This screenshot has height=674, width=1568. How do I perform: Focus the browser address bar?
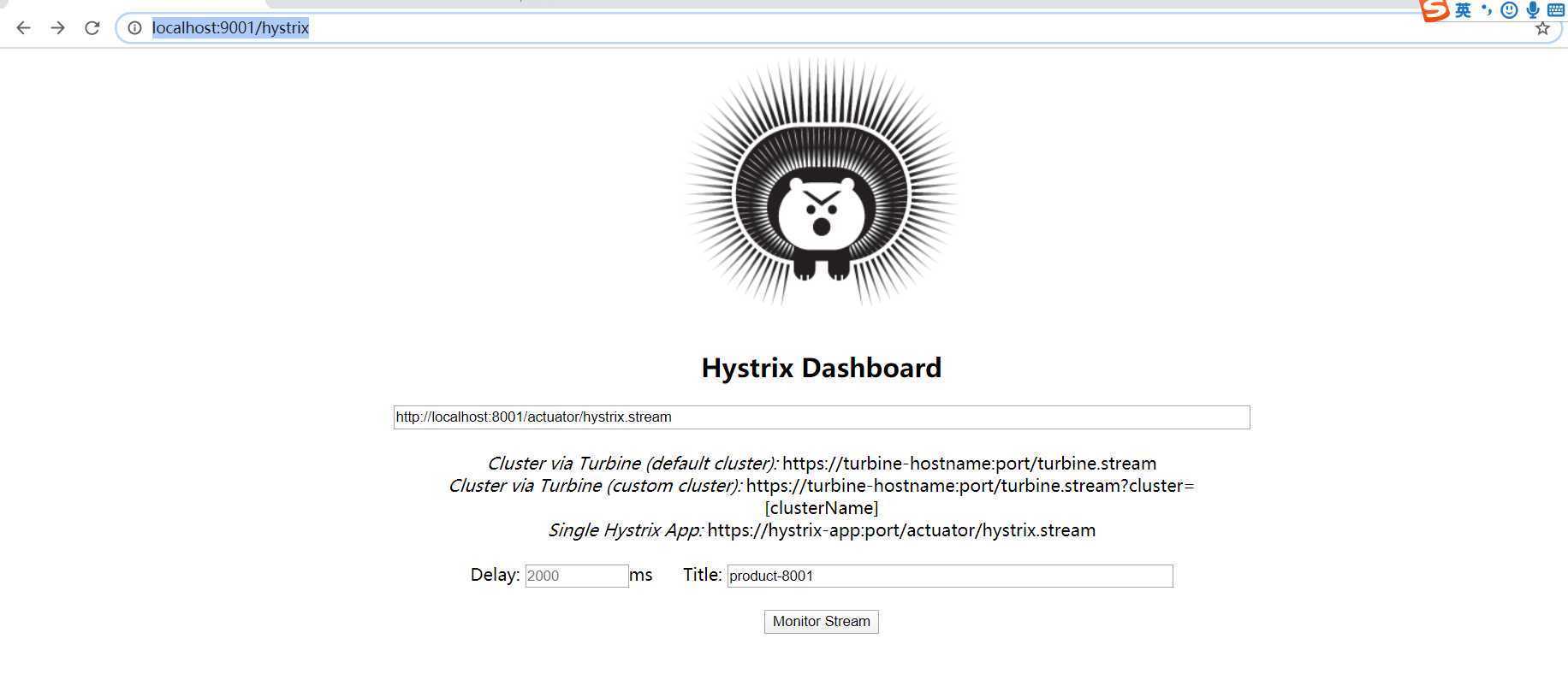coord(839,28)
